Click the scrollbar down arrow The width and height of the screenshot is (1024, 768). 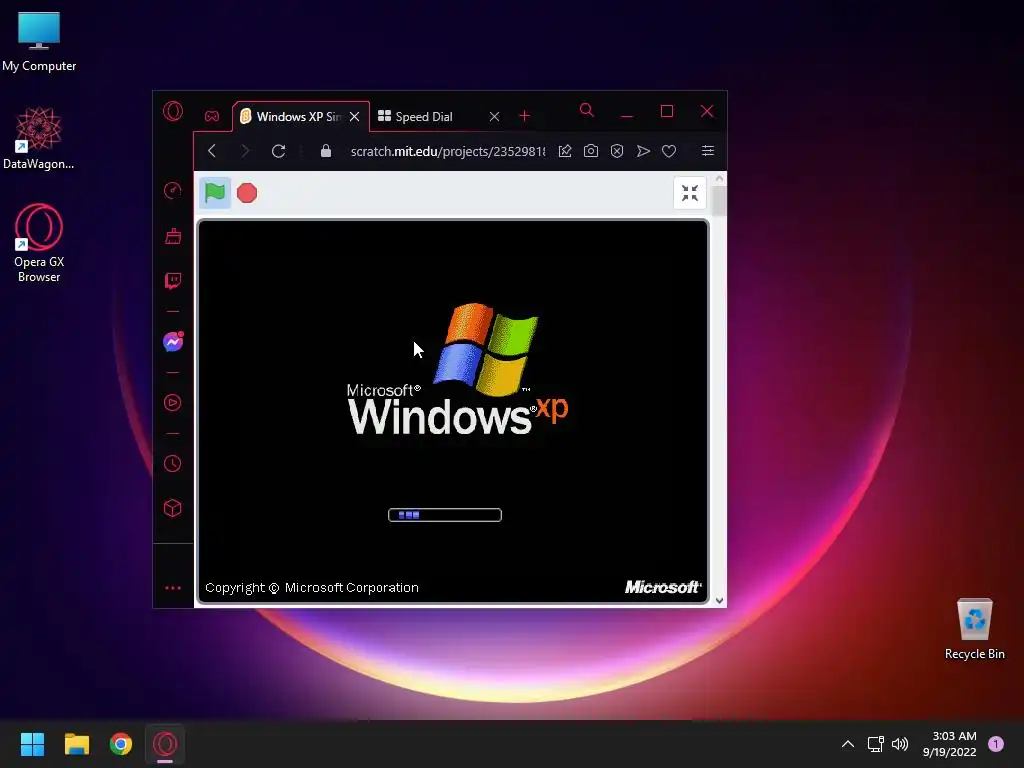coord(719,601)
